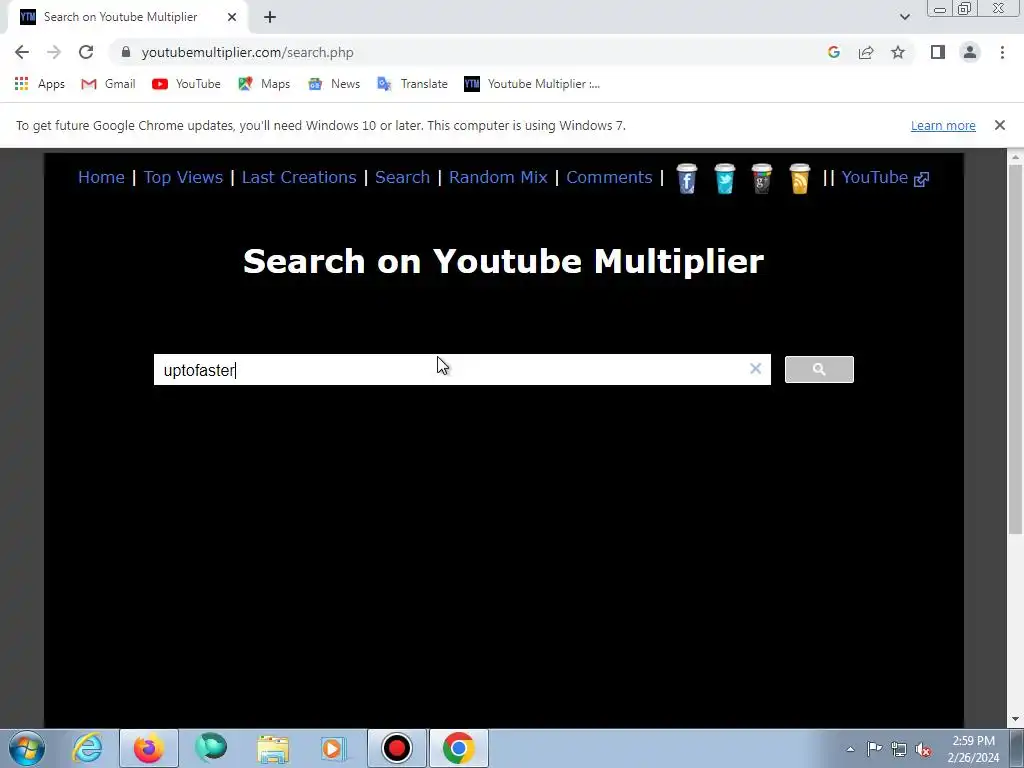Image resolution: width=1024 pixels, height=768 pixels.
Task: Open the Youtube Multiplier bookmark
Action: coord(532,84)
